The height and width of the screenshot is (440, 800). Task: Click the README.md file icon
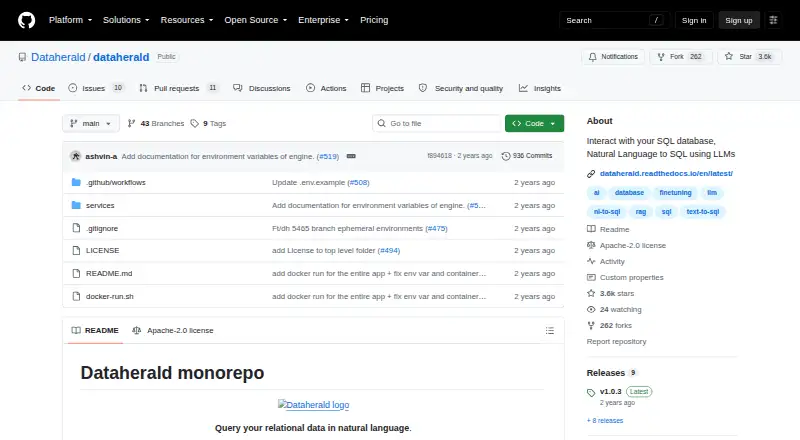76,274
